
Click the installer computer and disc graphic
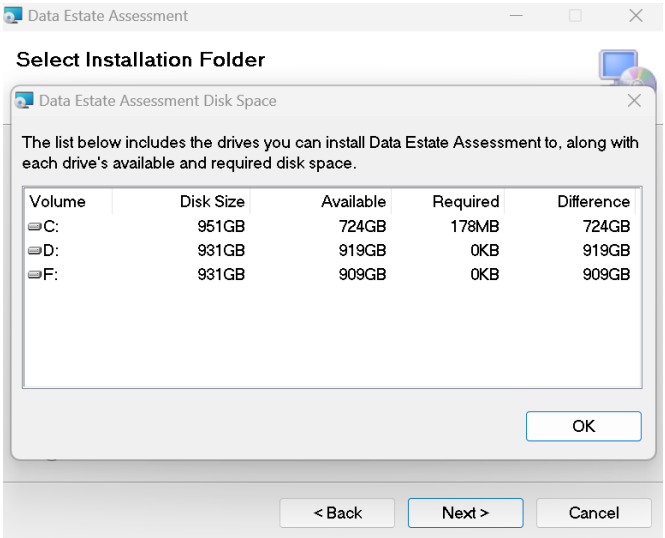tap(627, 69)
